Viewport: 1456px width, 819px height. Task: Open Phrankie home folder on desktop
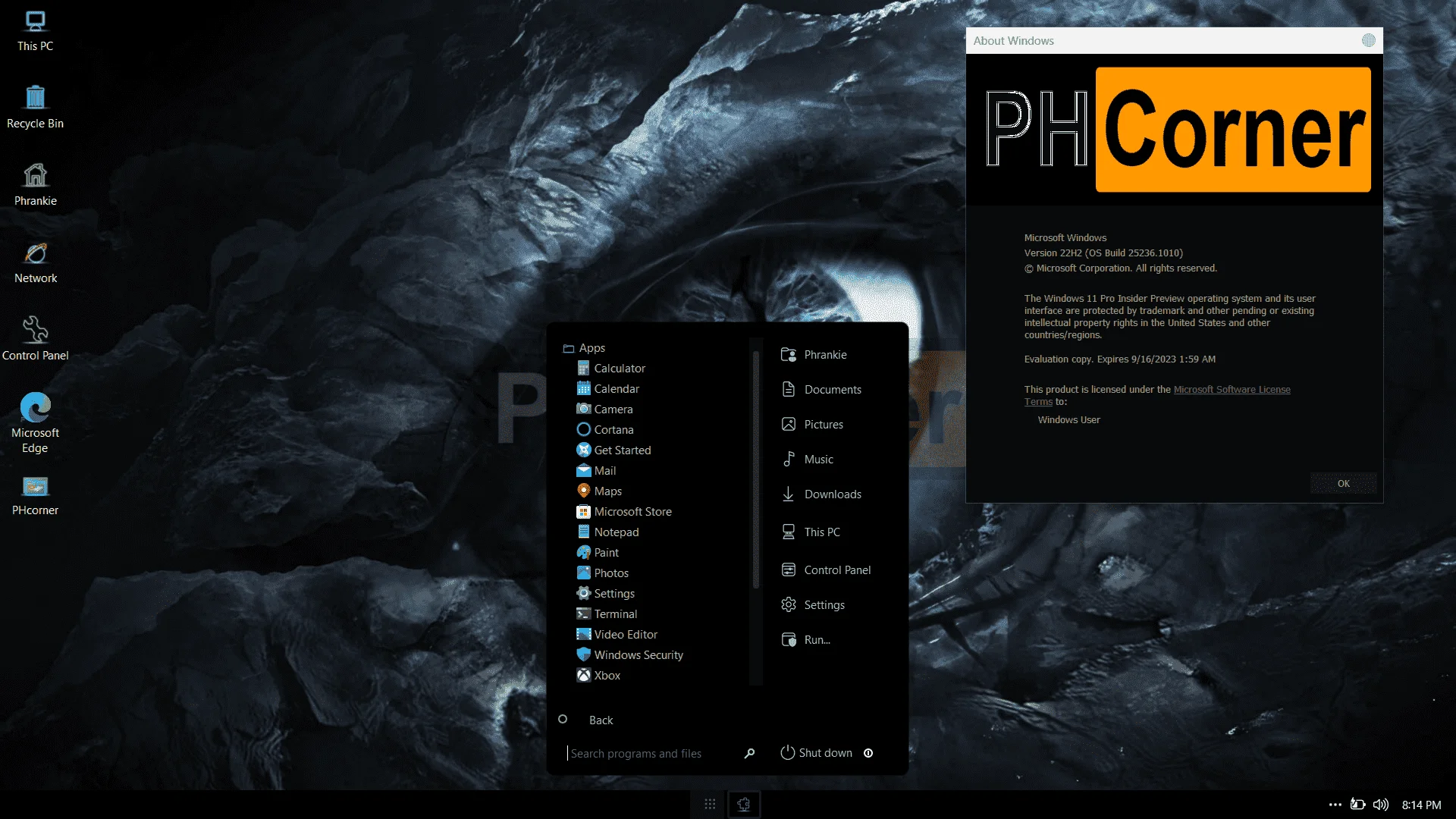click(x=35, y=186)
